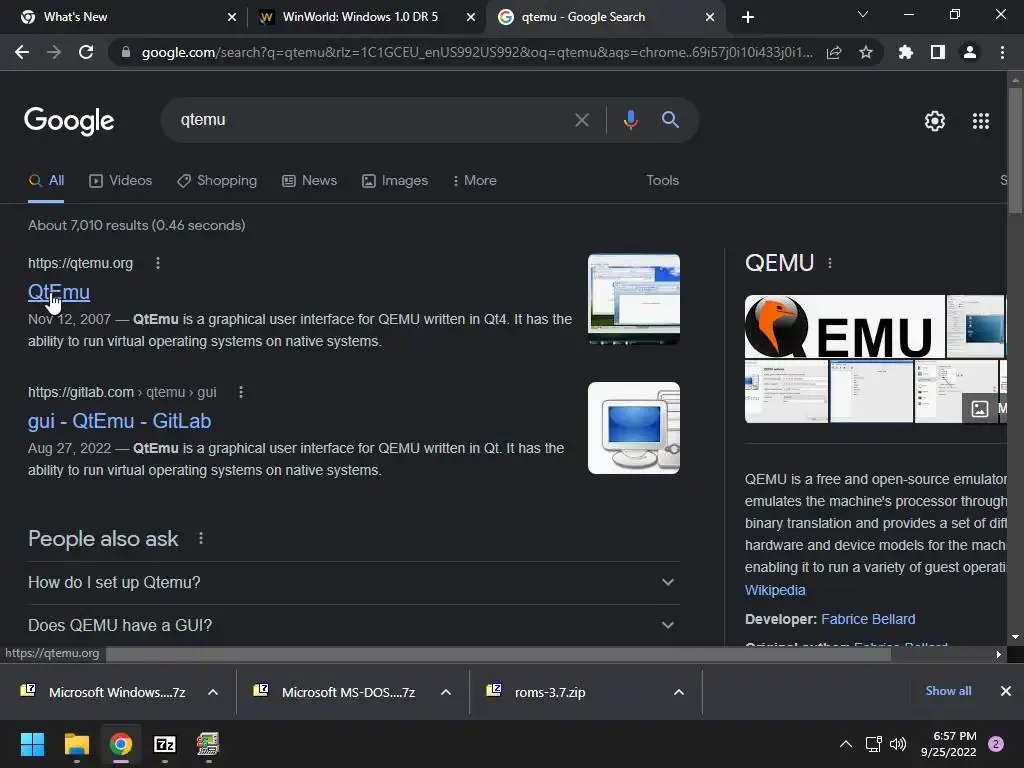Open the volume control in the tray
Image resolution: width=1024 pixels, height=768 pixels.
898,744
